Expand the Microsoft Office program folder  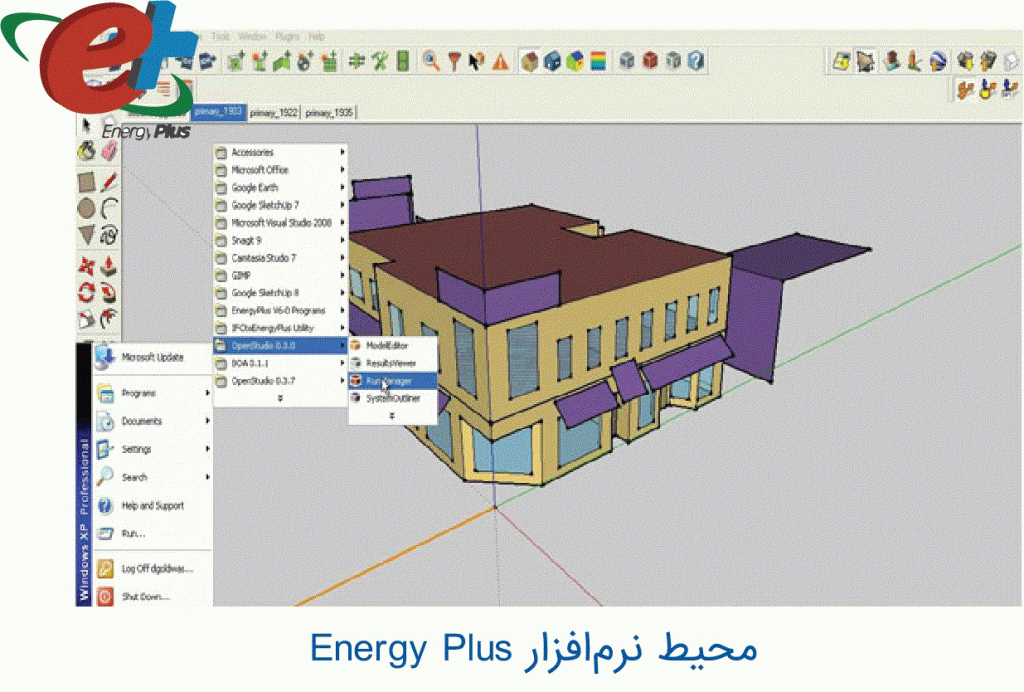(280, 170)
